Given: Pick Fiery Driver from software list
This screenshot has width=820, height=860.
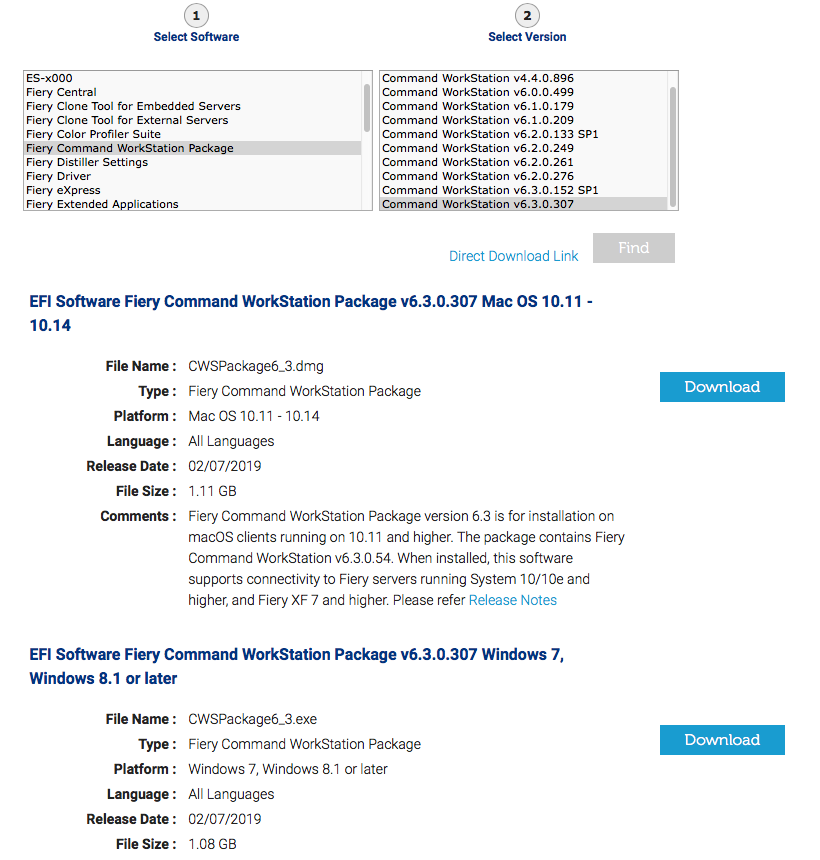Looking at the screenshot, I should [x=58, y=176].
